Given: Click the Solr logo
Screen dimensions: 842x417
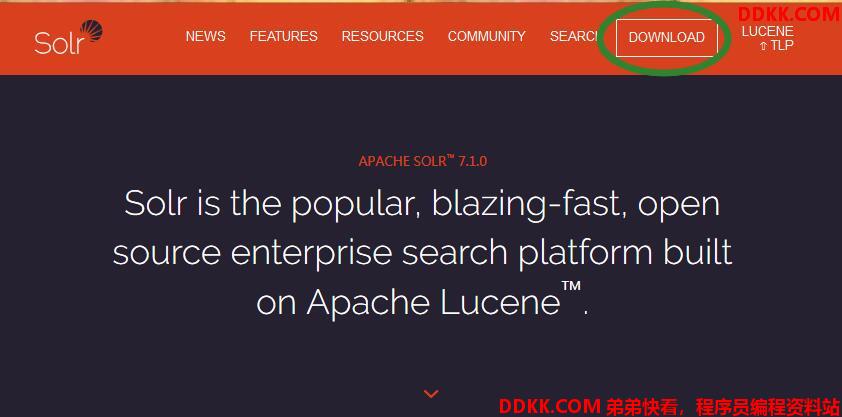Looking at the screenshot, I should [68, 37].
